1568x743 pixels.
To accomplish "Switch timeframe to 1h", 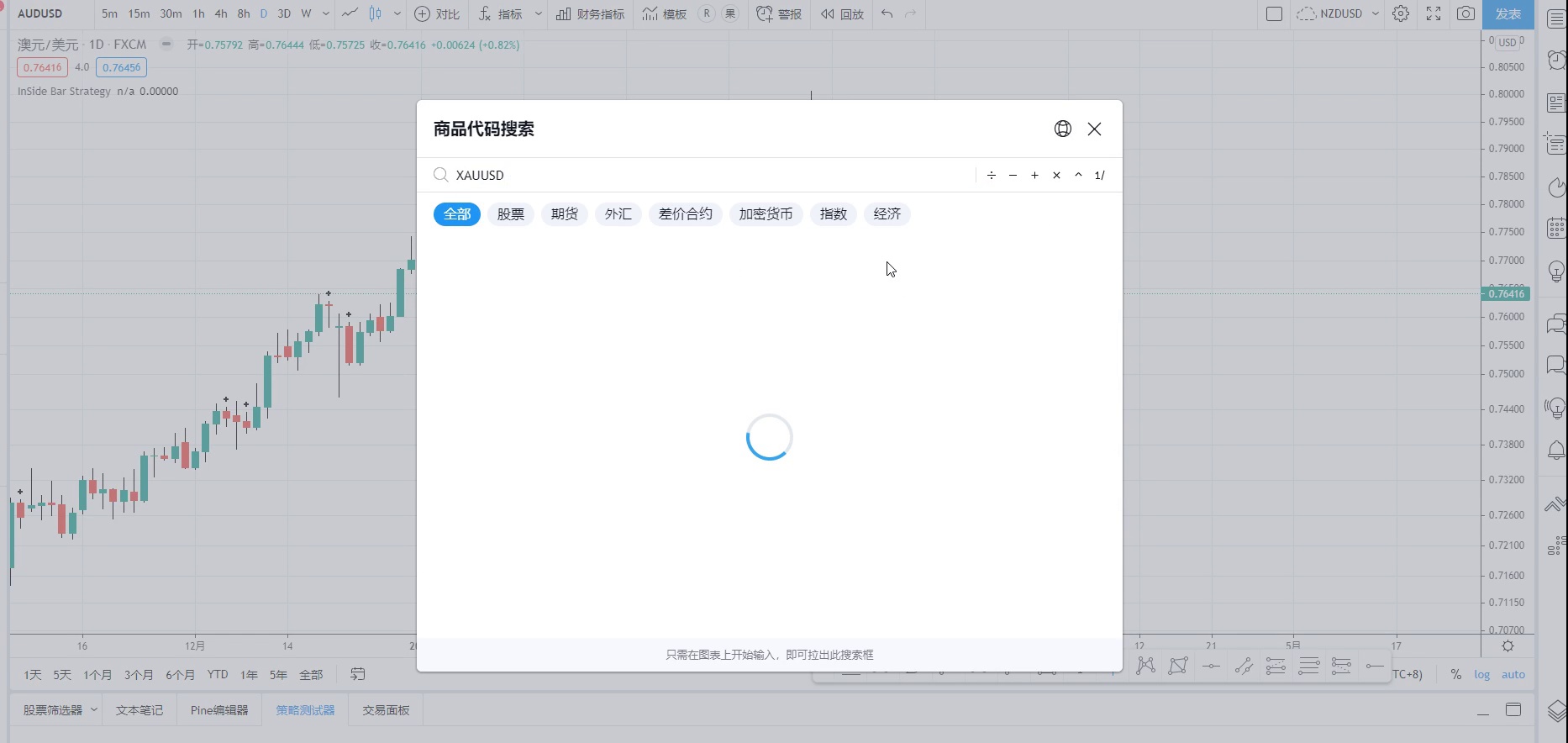I will 198,13.
